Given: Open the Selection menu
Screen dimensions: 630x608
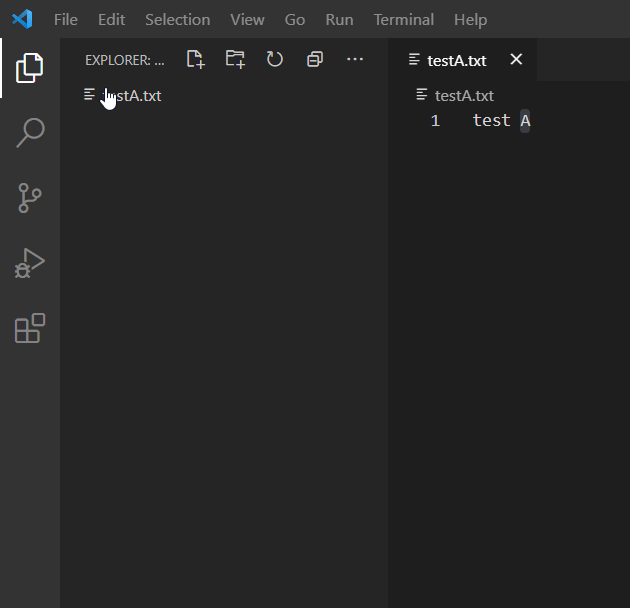Looking at the screenshot, I should point(177,19).
